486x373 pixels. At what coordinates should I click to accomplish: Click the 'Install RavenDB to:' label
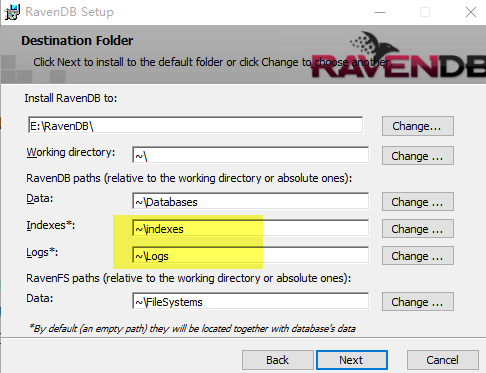[71, 98]
